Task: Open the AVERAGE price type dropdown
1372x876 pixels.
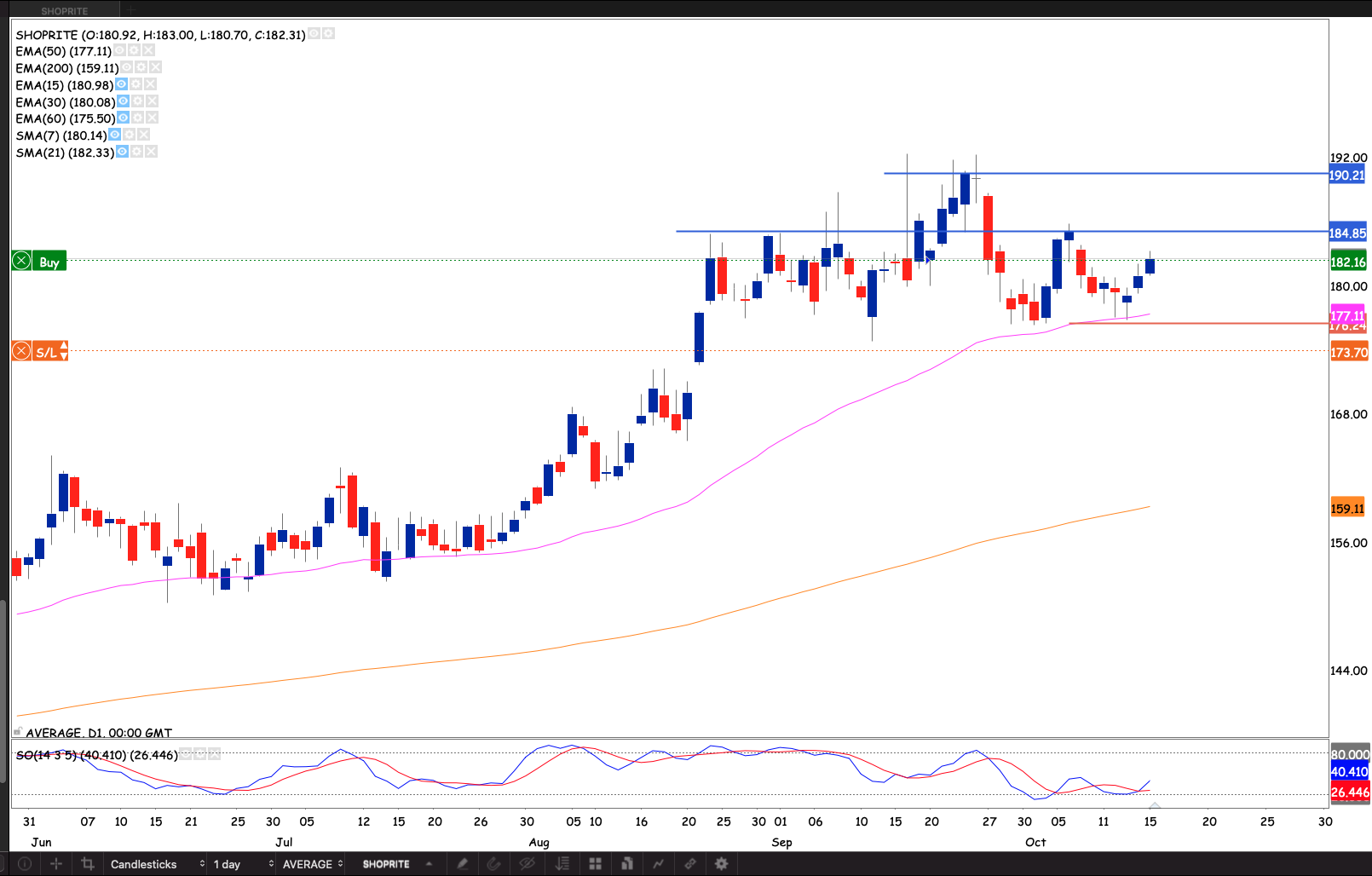Action: pos(312,864)
